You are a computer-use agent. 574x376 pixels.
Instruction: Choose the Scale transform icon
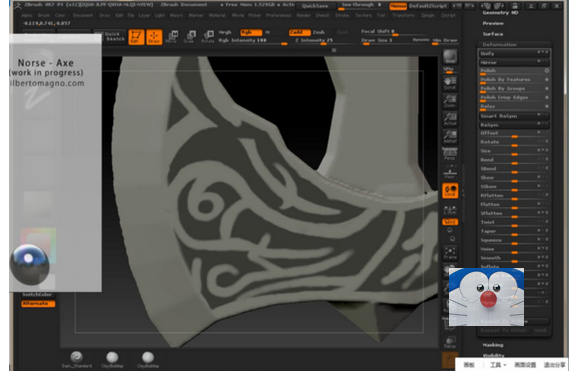coord(190,37)
